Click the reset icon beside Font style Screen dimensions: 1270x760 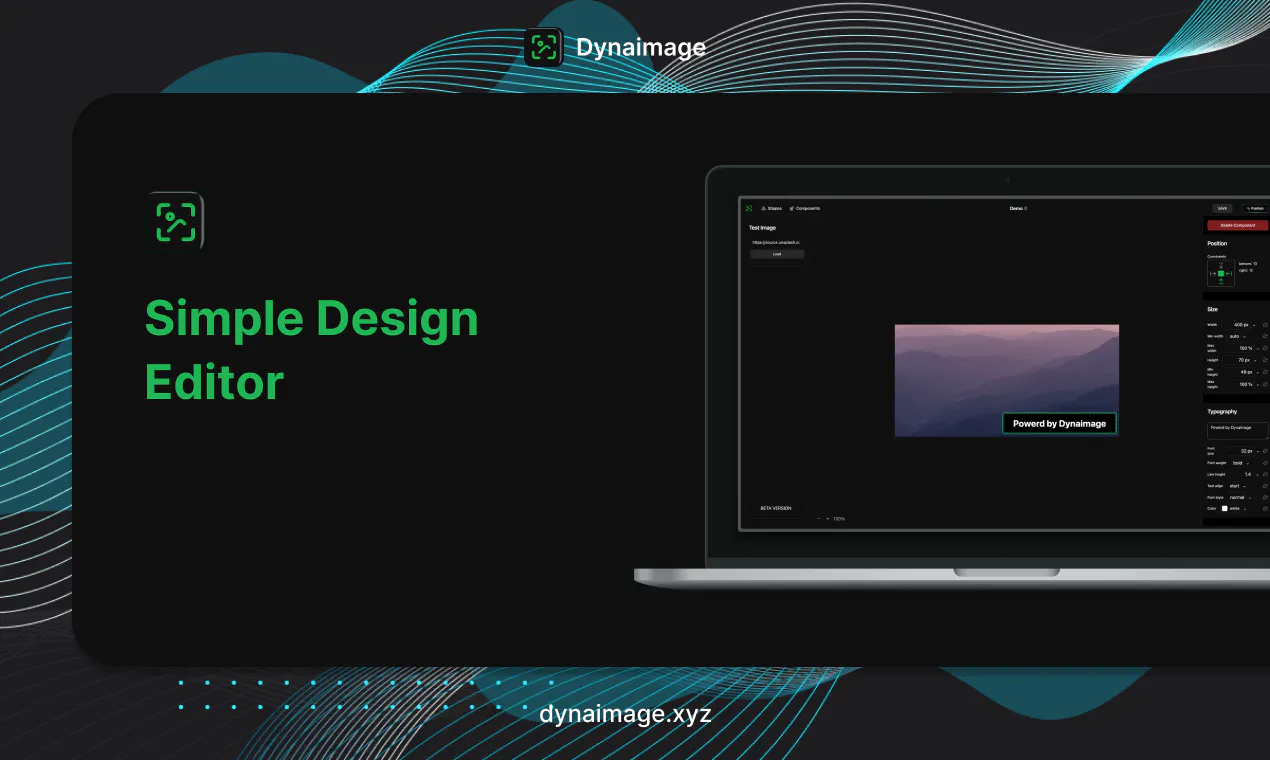point(1265,498)
